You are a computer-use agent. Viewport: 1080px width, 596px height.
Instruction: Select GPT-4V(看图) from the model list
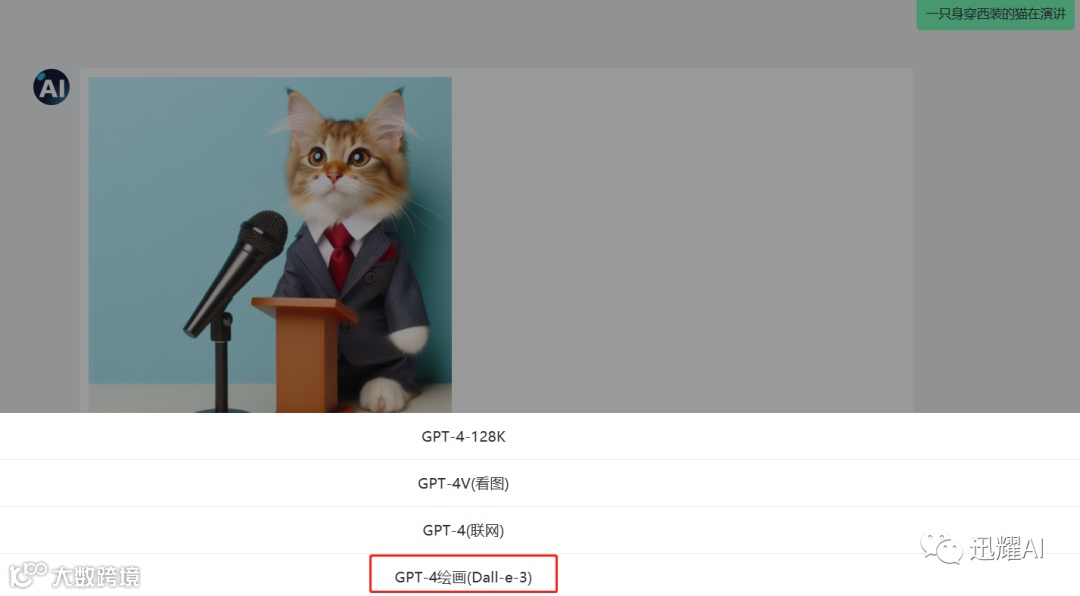464,483
